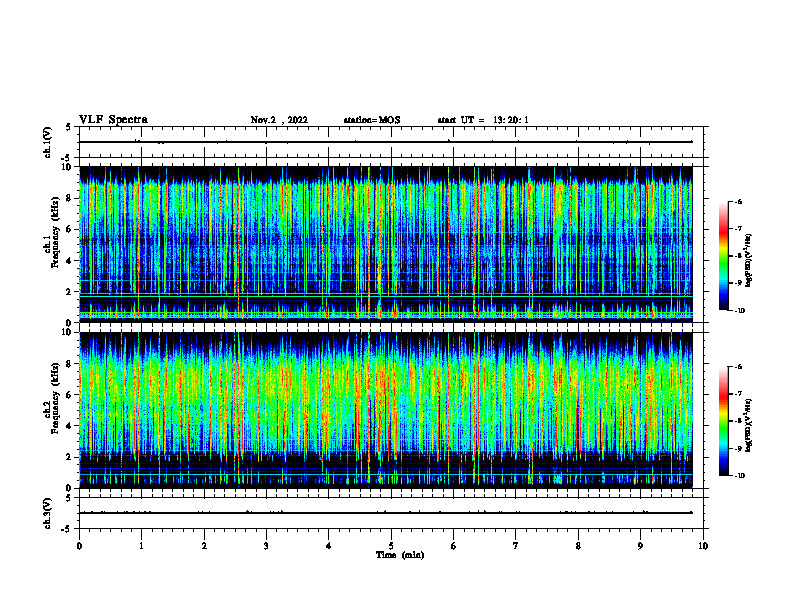Viewport: 792px width, 612px height.
Task: Click the time axis tick label "10"
Action: pyautogui.click(x=703, y=546)
